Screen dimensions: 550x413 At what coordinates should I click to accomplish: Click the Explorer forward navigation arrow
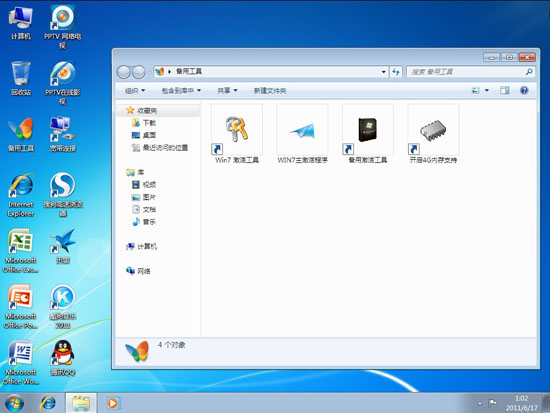[x=139, y=72]
